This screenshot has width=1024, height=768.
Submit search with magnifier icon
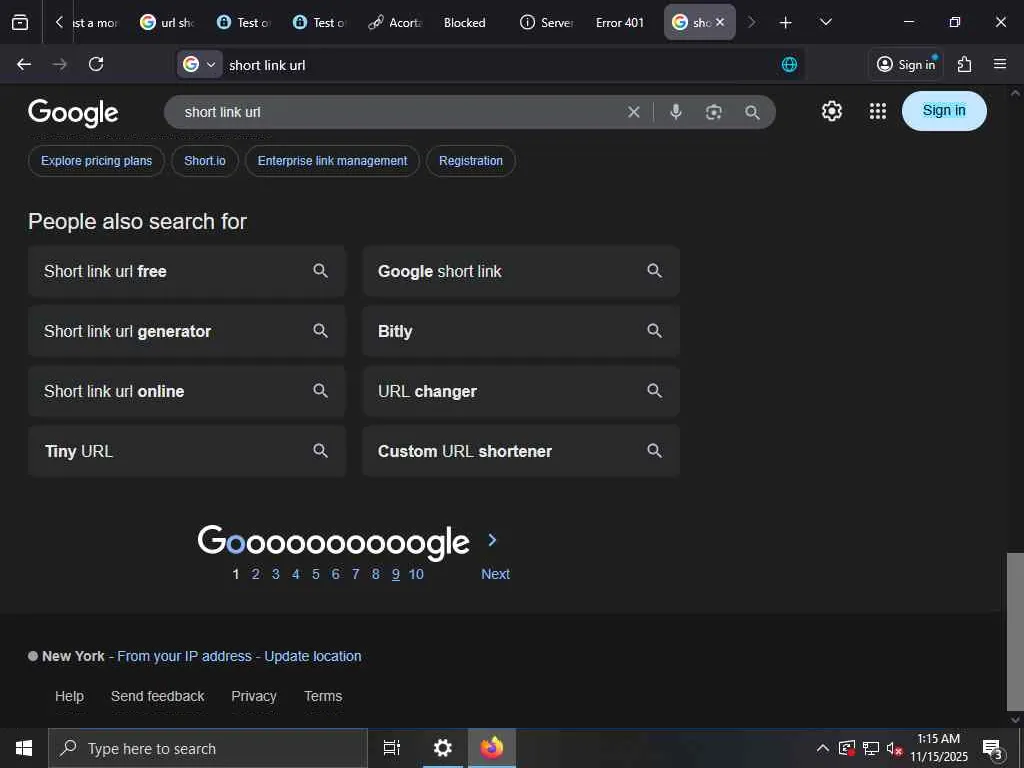coord(752,112)
